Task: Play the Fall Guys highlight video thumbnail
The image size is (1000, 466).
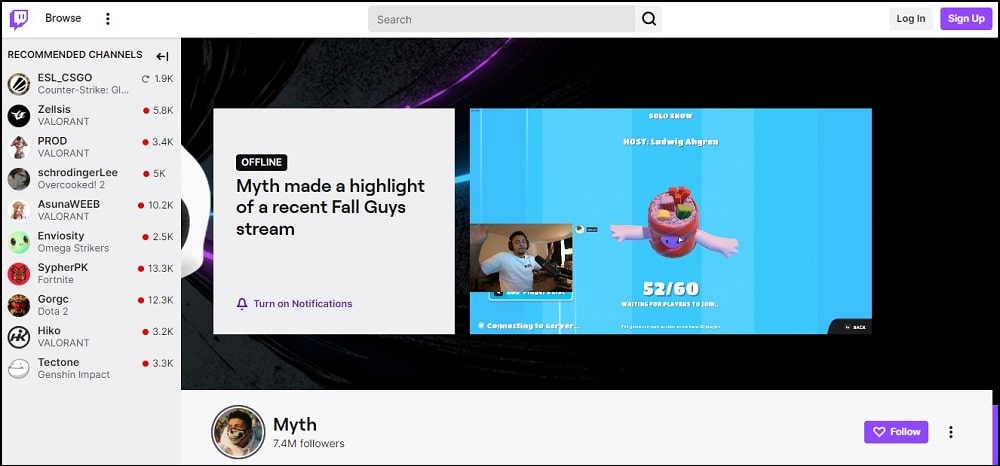Action: tap(671, 221)
